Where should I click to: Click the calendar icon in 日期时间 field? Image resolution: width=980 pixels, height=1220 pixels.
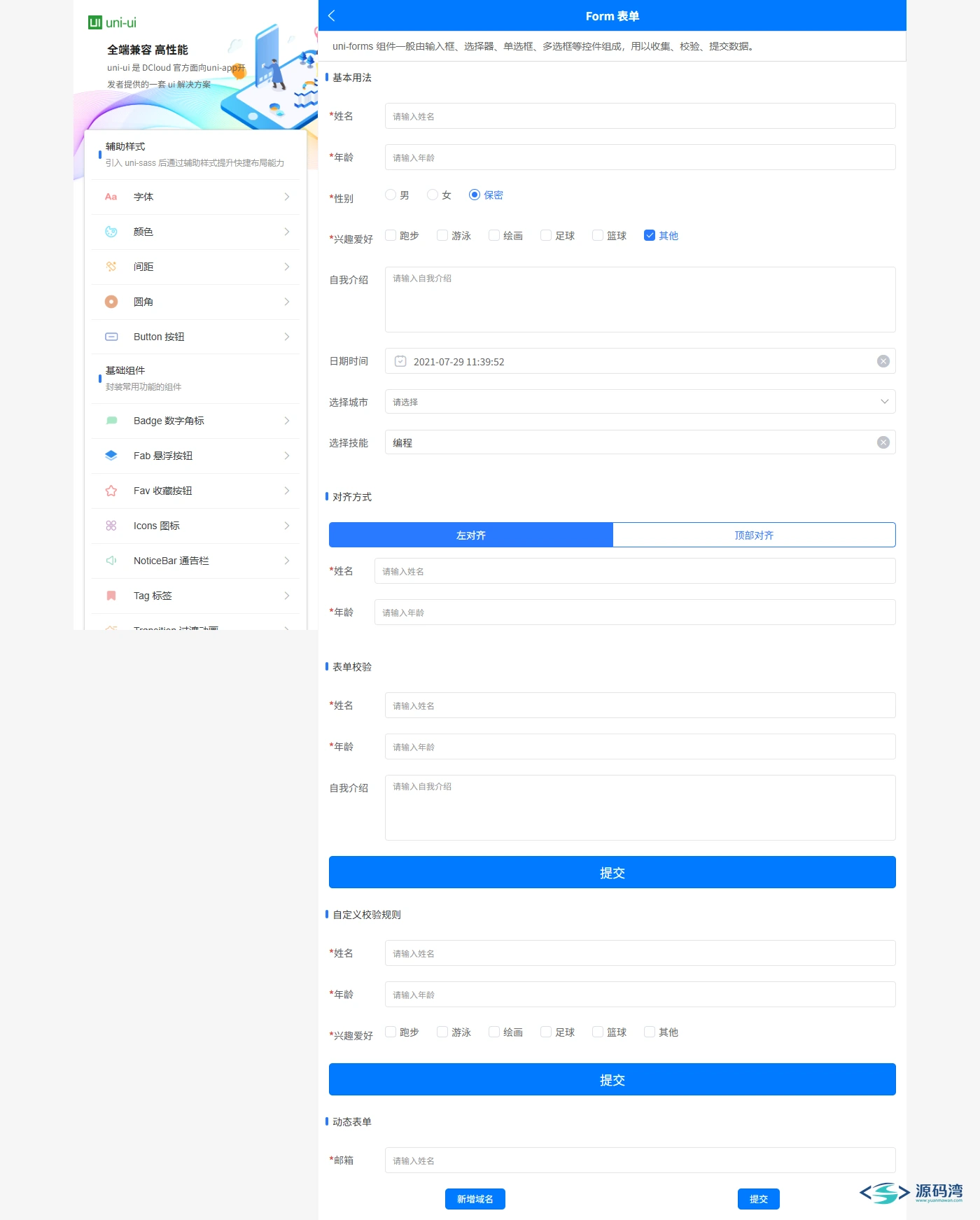coord(400,361)
